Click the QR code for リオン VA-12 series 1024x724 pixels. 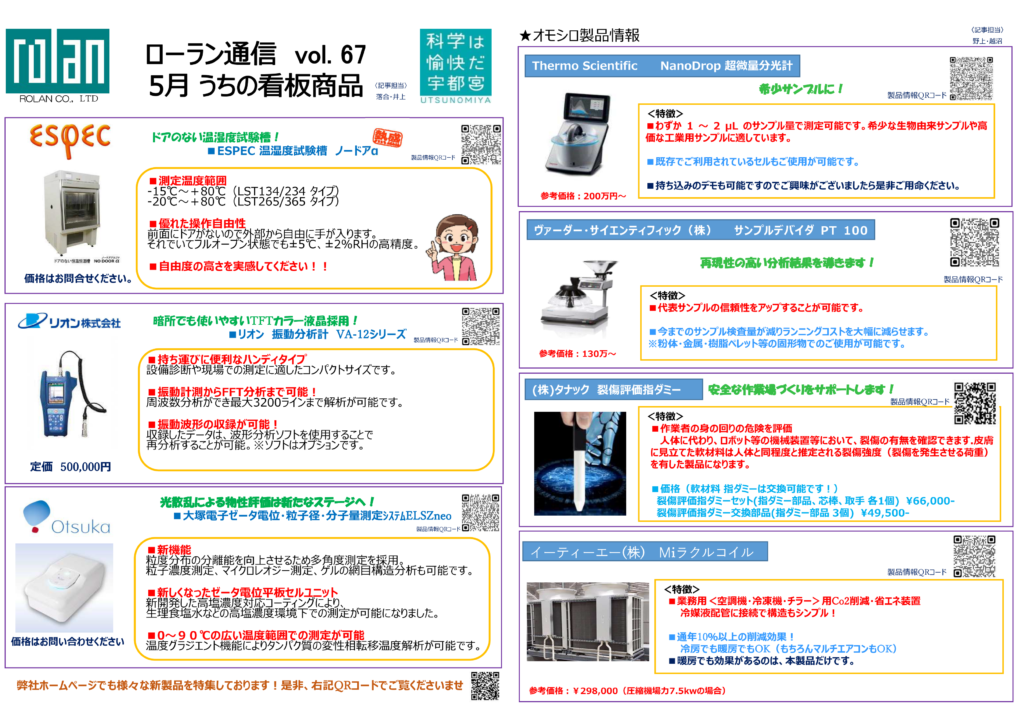pyautogui.click(x=481, y=326)
